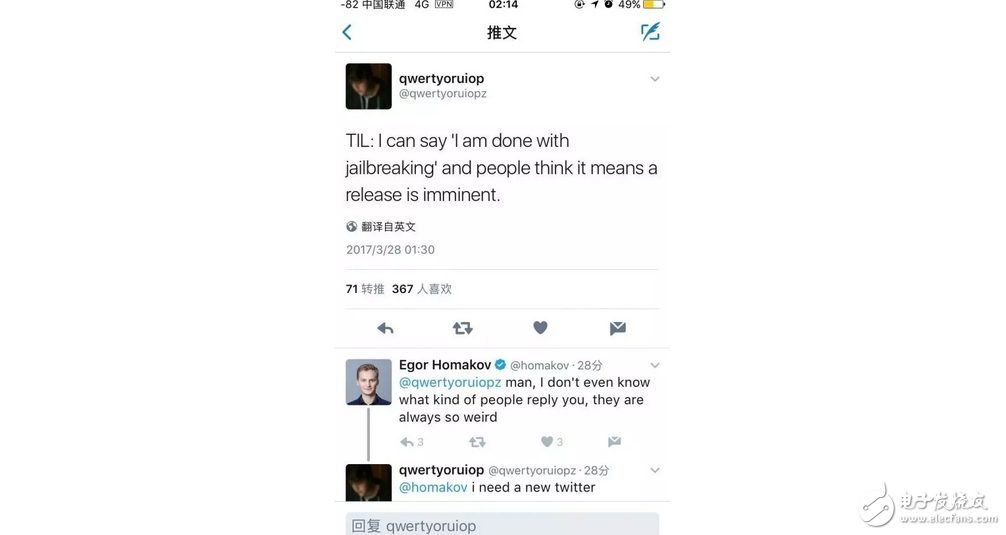Translate tweet using 翻译自英文 link

pyautogui.click(x=388, y=227)
